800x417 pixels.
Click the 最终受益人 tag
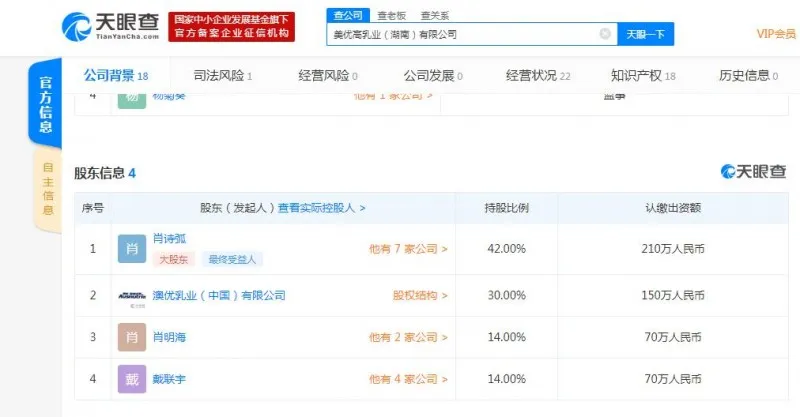click(232, 259)
